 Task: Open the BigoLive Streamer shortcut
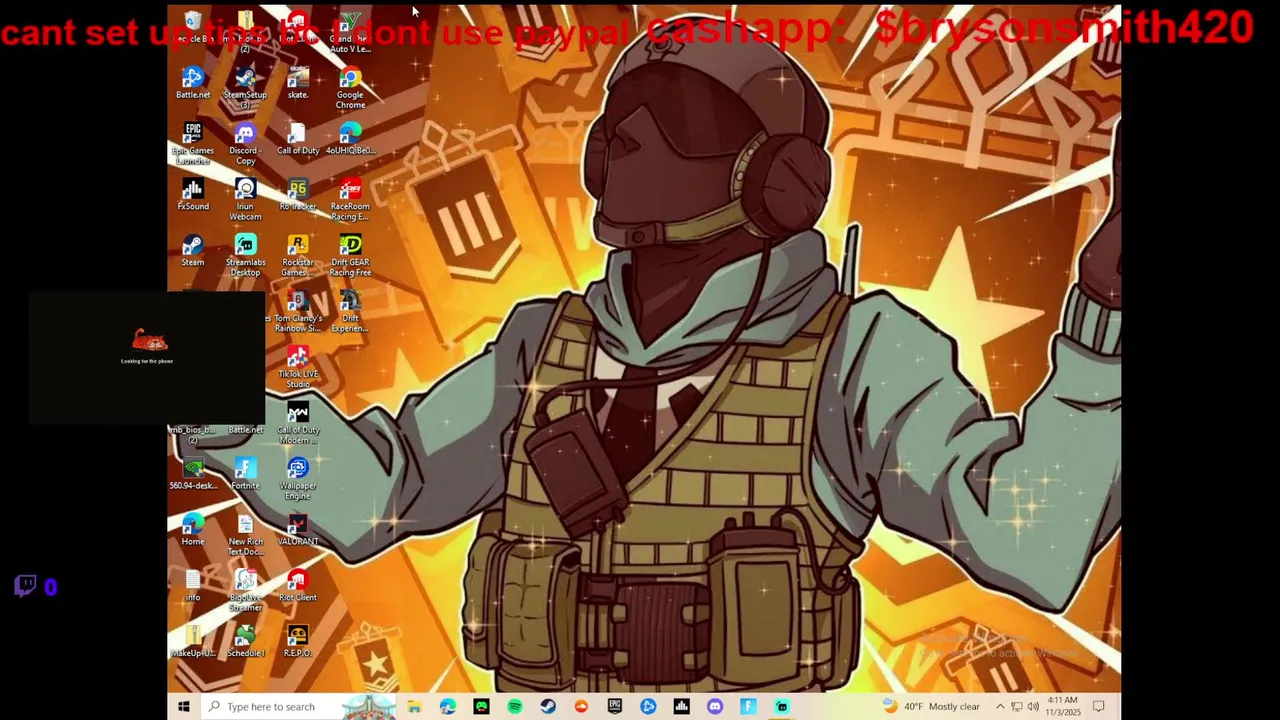(x=245, y=592)
